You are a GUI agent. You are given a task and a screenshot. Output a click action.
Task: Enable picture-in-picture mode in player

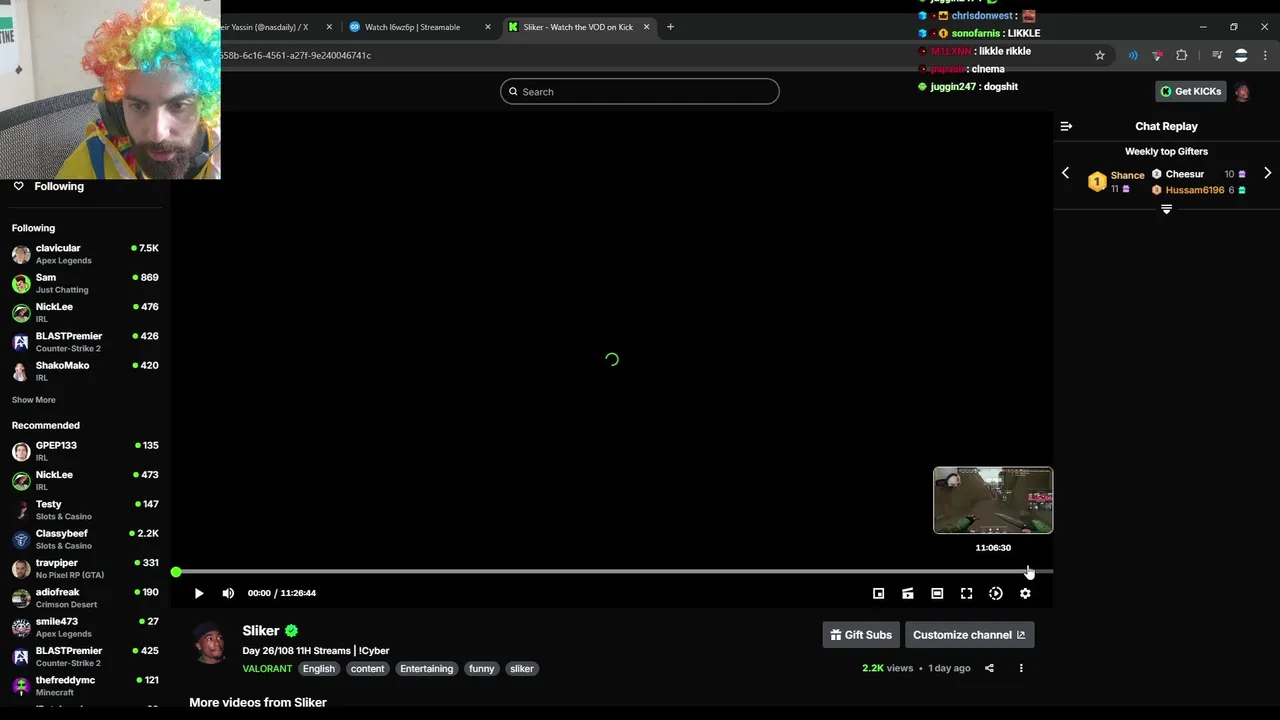point(878,593)
